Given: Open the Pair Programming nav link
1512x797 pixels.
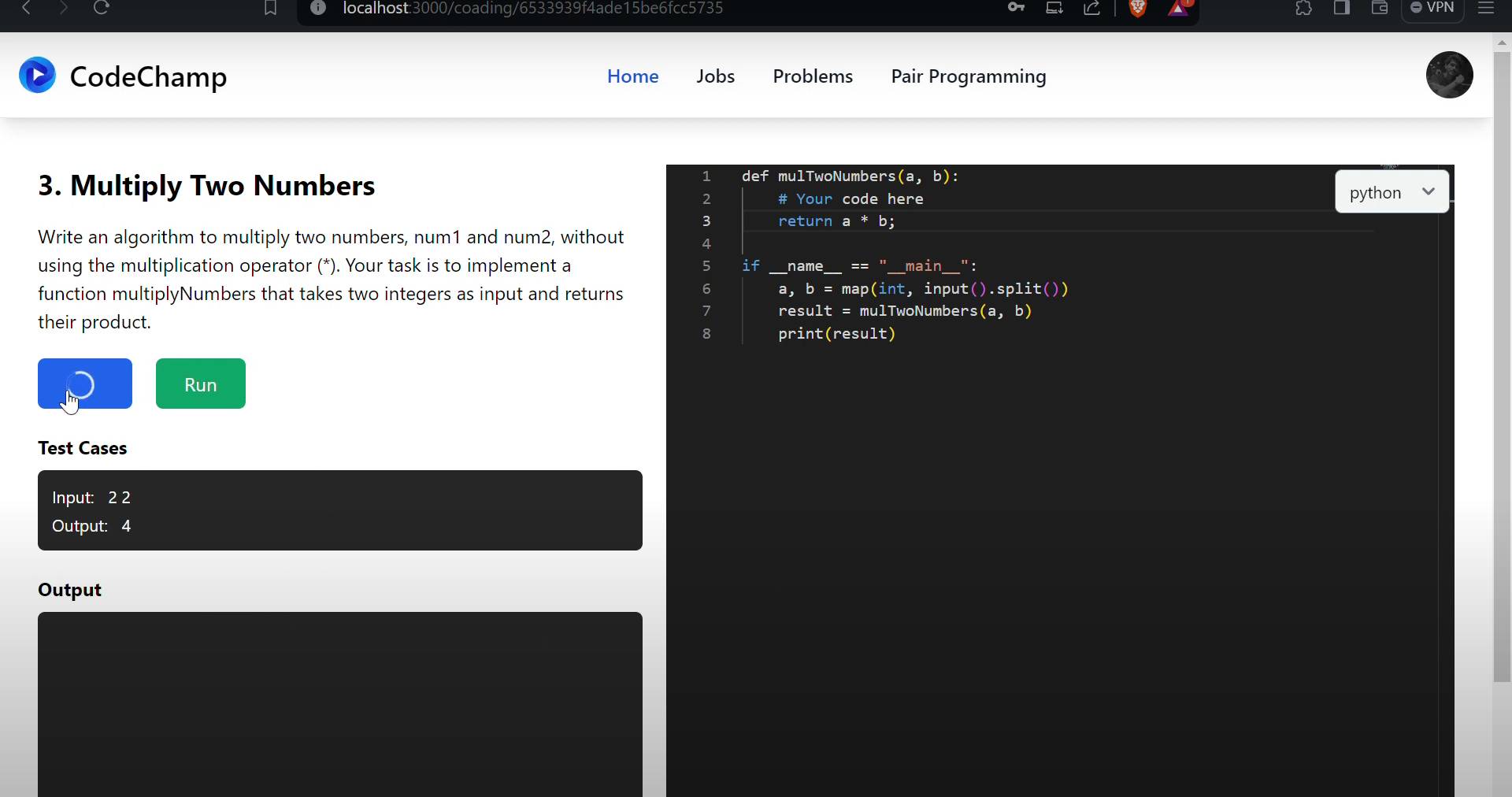Looking at the screenshot, I should click(969, 76).
